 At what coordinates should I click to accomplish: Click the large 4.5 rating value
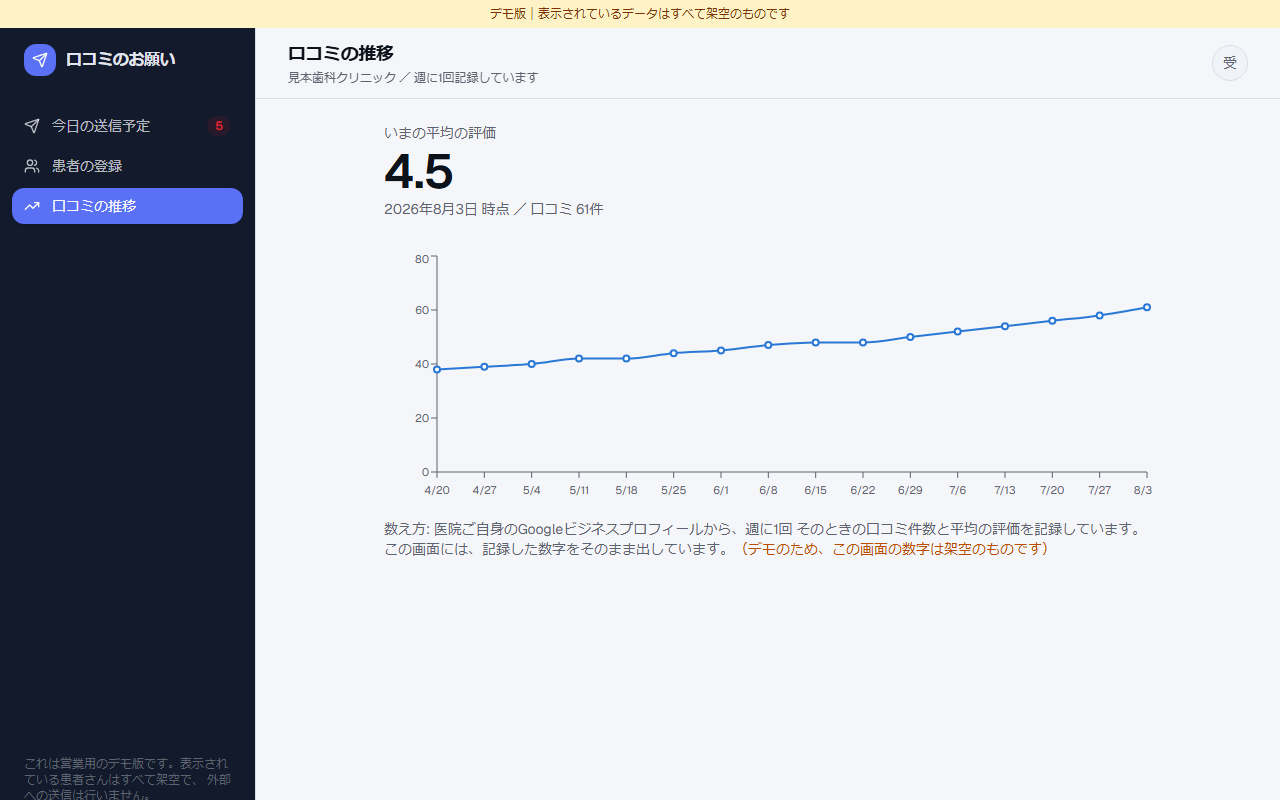(x=419, y=172)
